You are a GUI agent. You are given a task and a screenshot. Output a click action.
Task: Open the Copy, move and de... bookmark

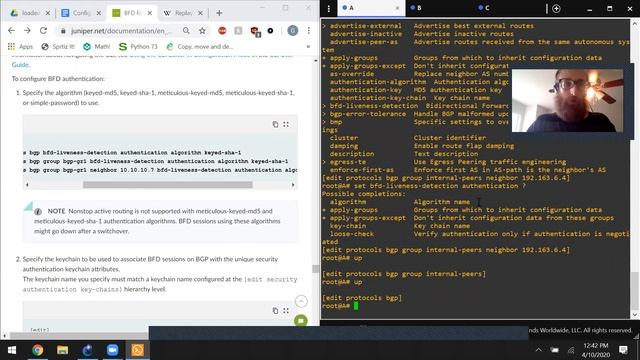coord(200,47)
